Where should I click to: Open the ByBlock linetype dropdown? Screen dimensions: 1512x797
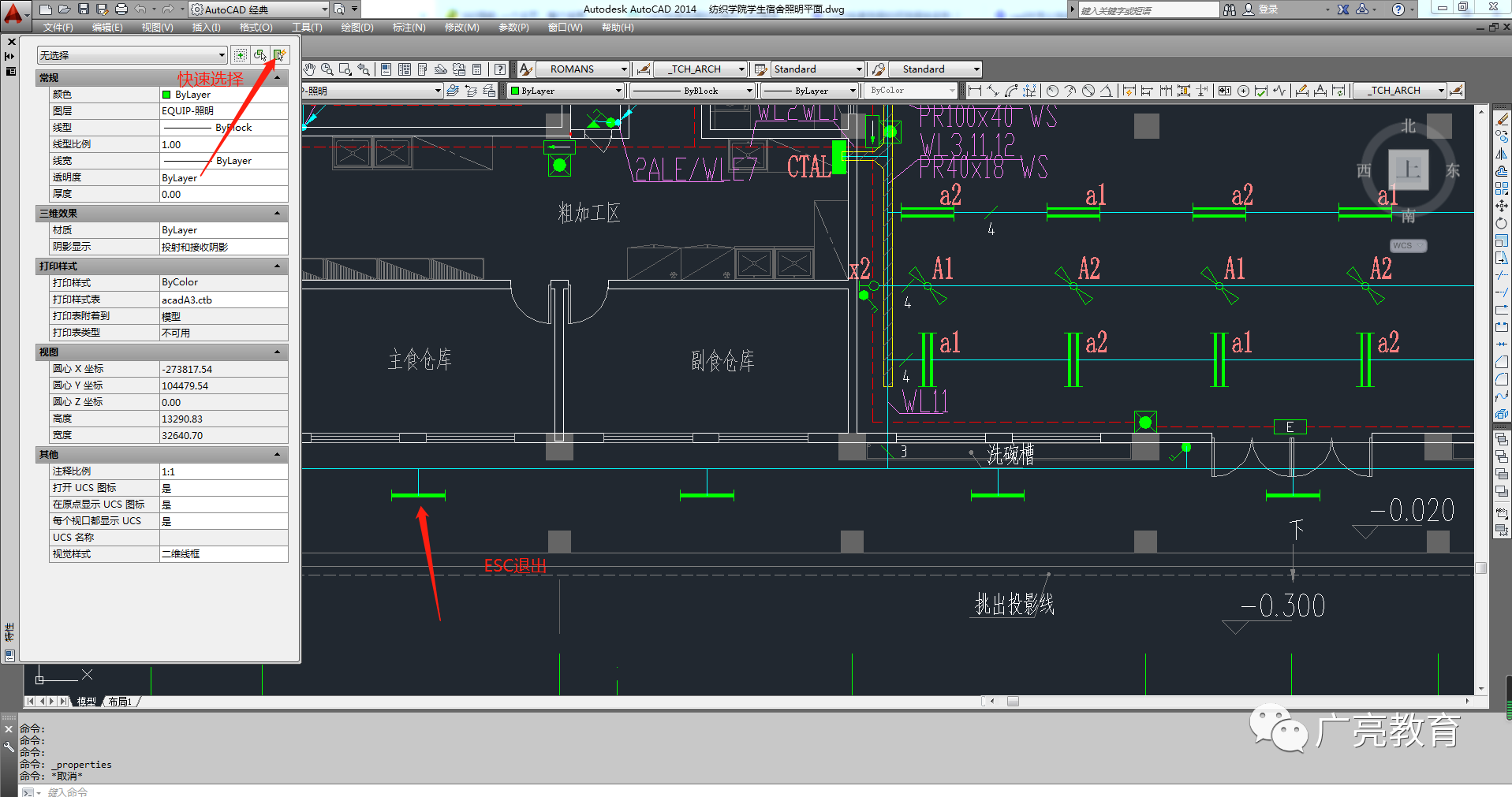pos(693,91)
